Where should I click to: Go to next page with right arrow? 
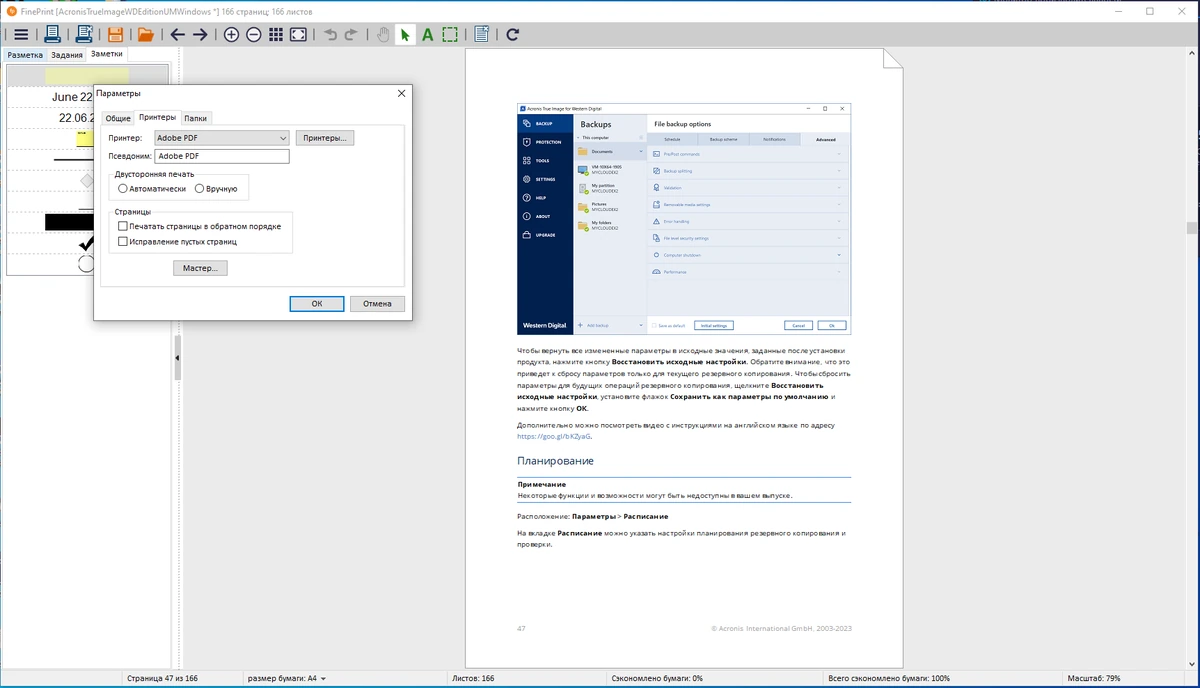tap(200, 34)
